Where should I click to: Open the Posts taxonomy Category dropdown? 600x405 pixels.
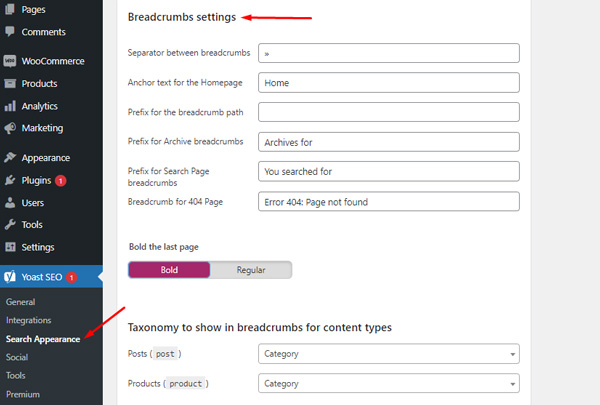pos(389,354)
